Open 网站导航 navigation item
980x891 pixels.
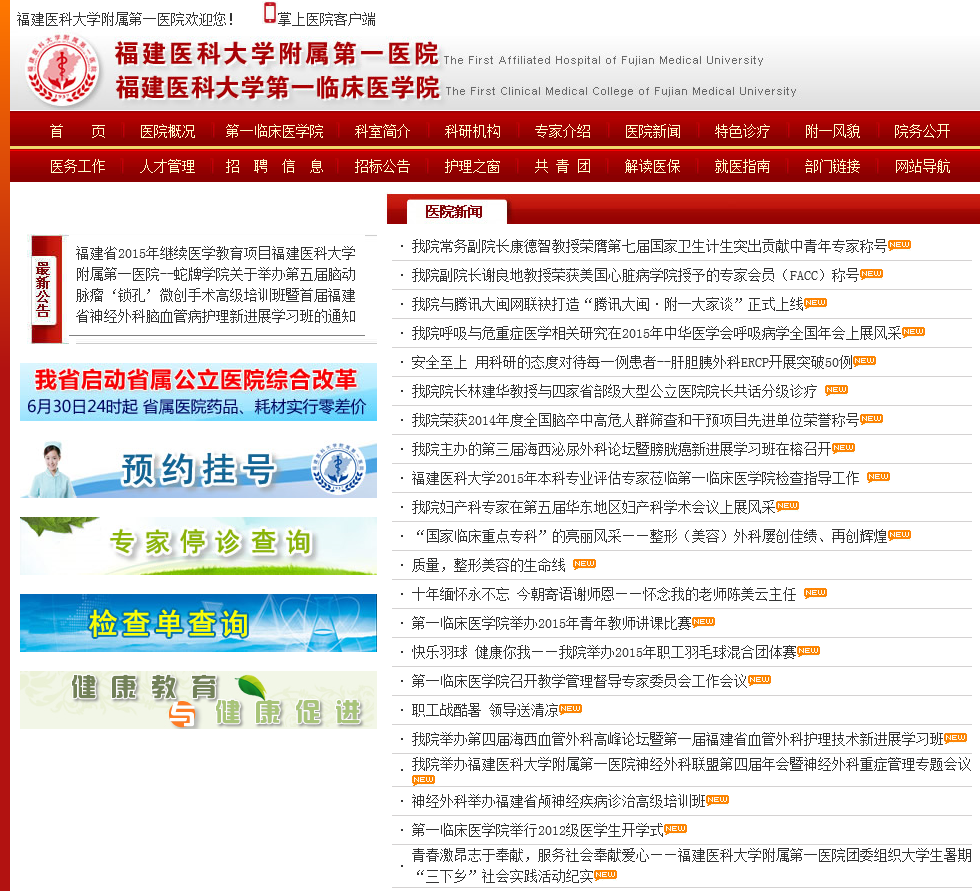922,166
